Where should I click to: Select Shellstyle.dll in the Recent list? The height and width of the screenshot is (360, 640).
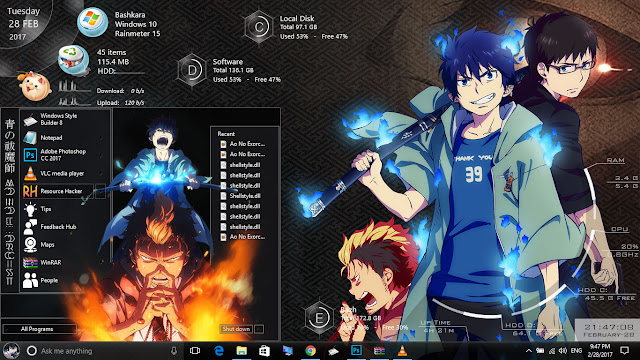pyautogui.click(x=243, y=196)
